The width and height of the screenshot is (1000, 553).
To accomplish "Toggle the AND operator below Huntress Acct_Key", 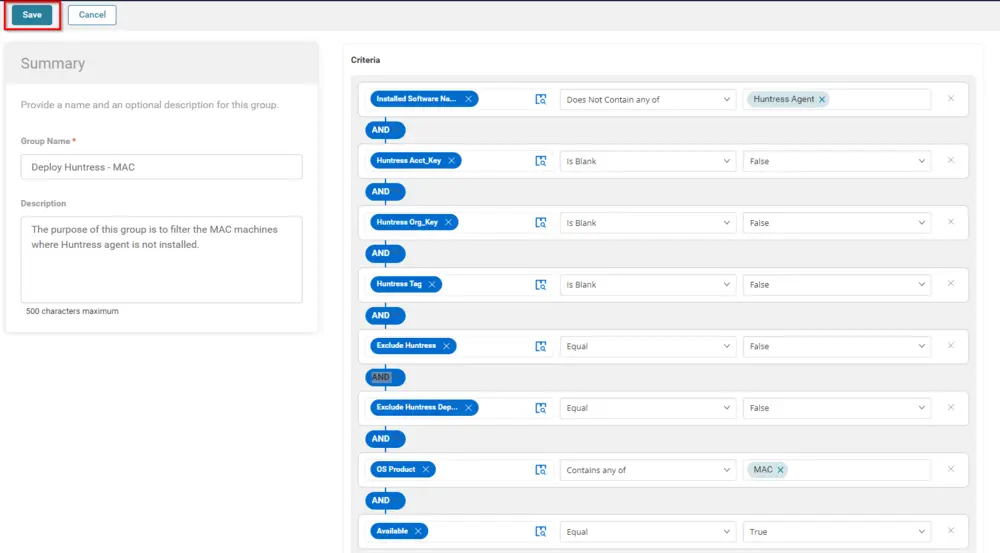I will 385,192.
